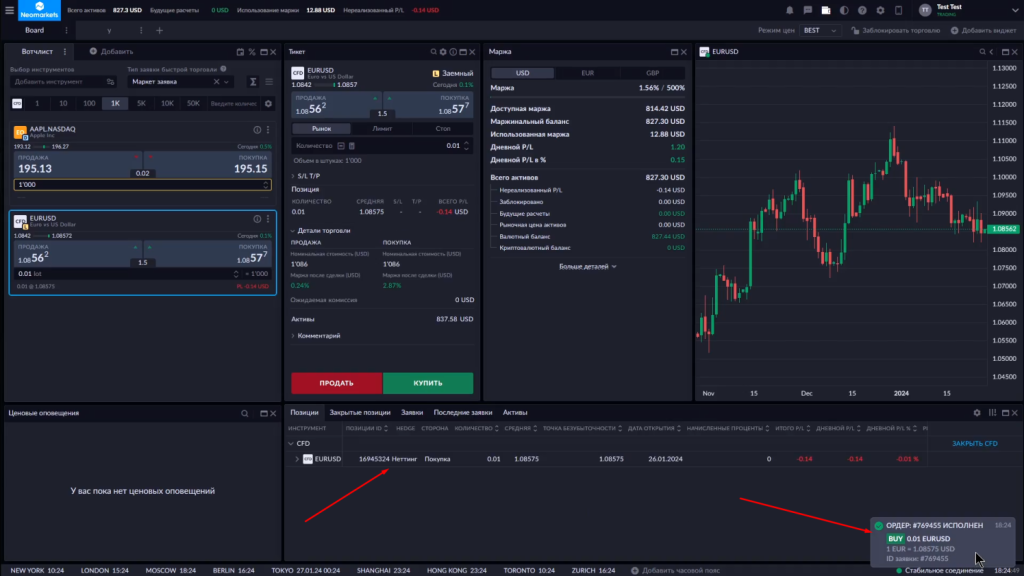Click the Добавить инструмент input field

click(57, 82)
